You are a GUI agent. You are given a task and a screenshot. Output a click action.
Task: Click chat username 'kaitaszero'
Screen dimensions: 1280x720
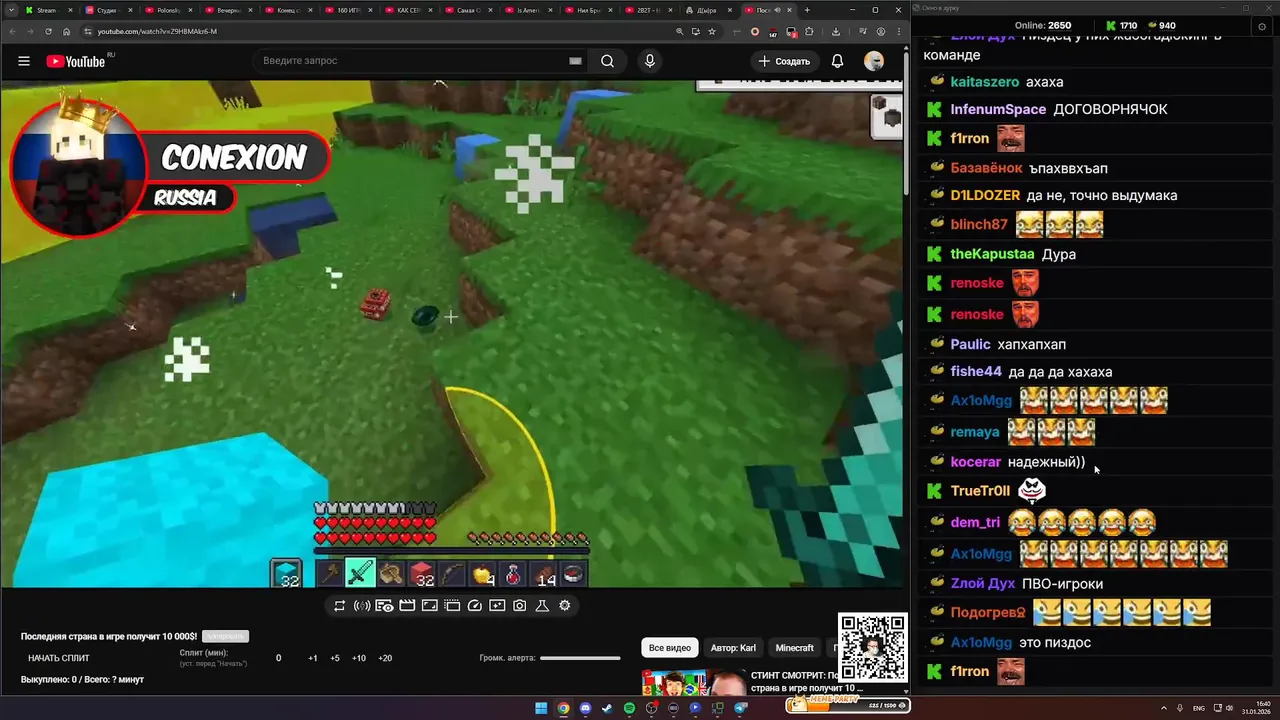(985, 82)
